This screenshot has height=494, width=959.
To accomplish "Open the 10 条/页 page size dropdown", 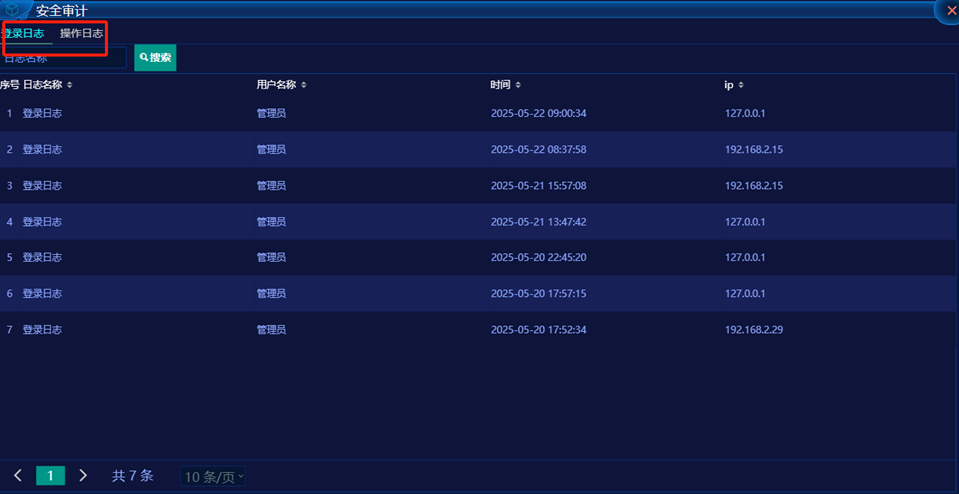I will point(213,477).
